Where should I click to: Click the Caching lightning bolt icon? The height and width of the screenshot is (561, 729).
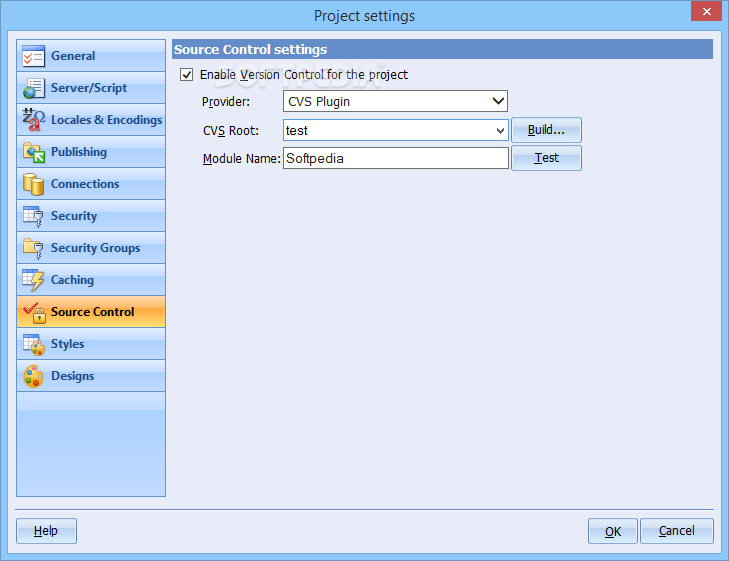33,280
